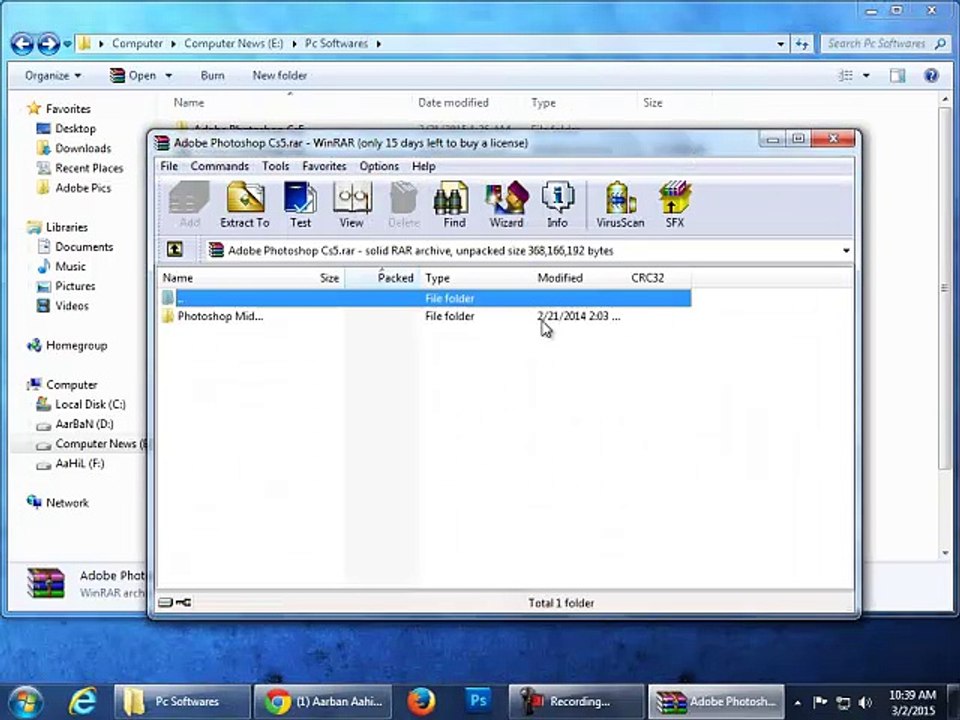
Task: Click Computer News (E:) in the address breadcrumb
Action: tap(233, 43)
